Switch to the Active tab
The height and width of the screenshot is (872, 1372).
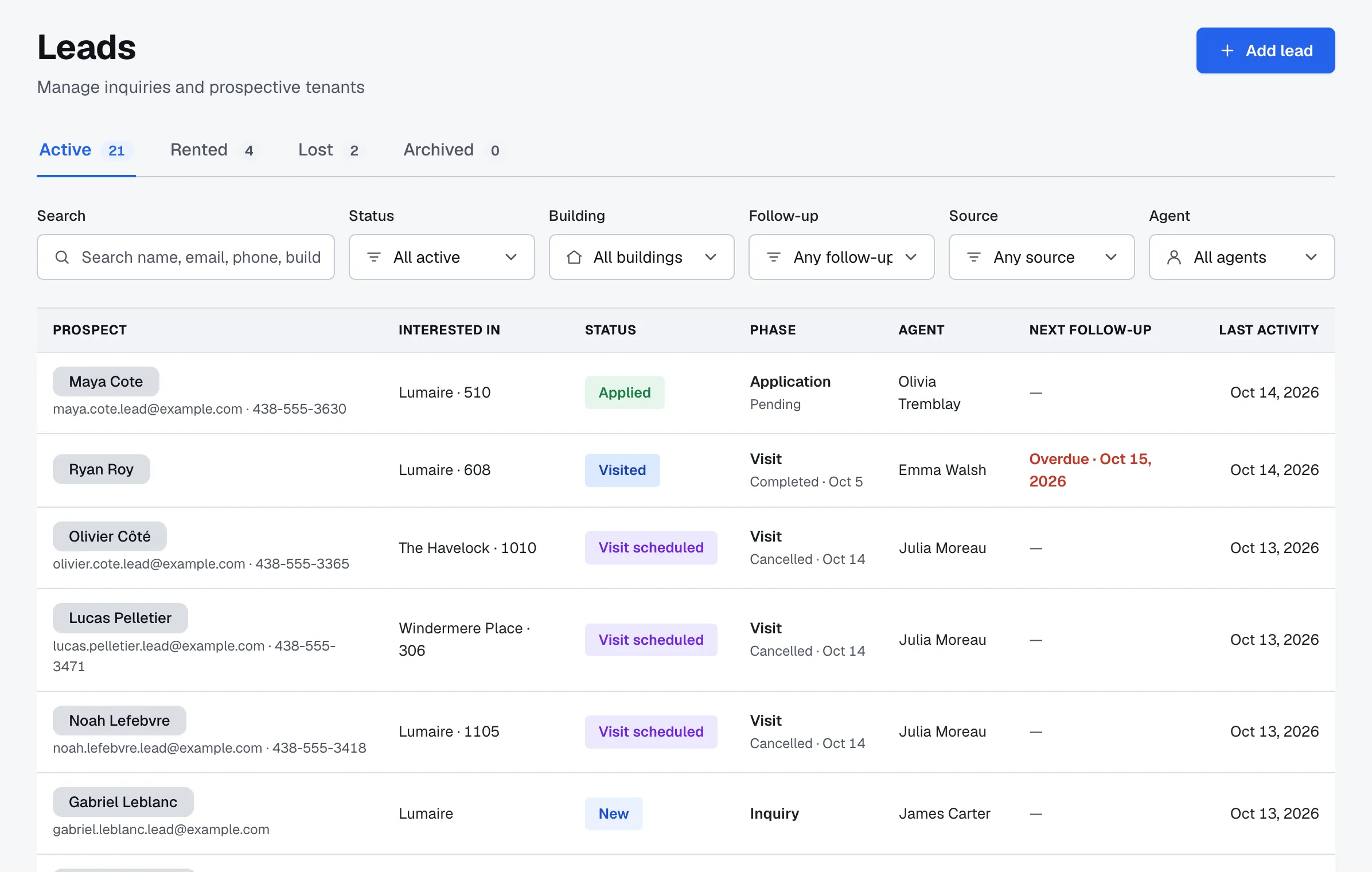(86, 150)
